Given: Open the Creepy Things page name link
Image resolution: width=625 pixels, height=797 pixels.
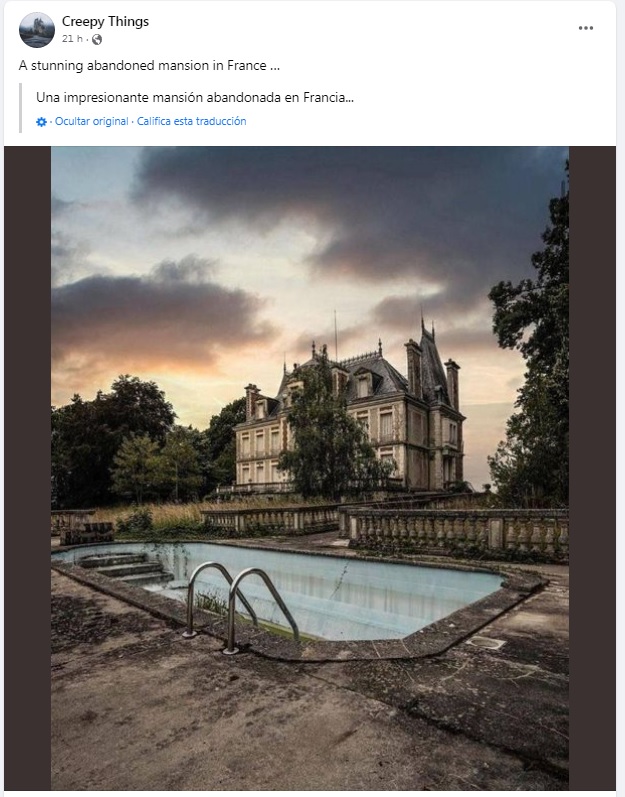Looking at the screenshot, I should click(x=105, y=21).
